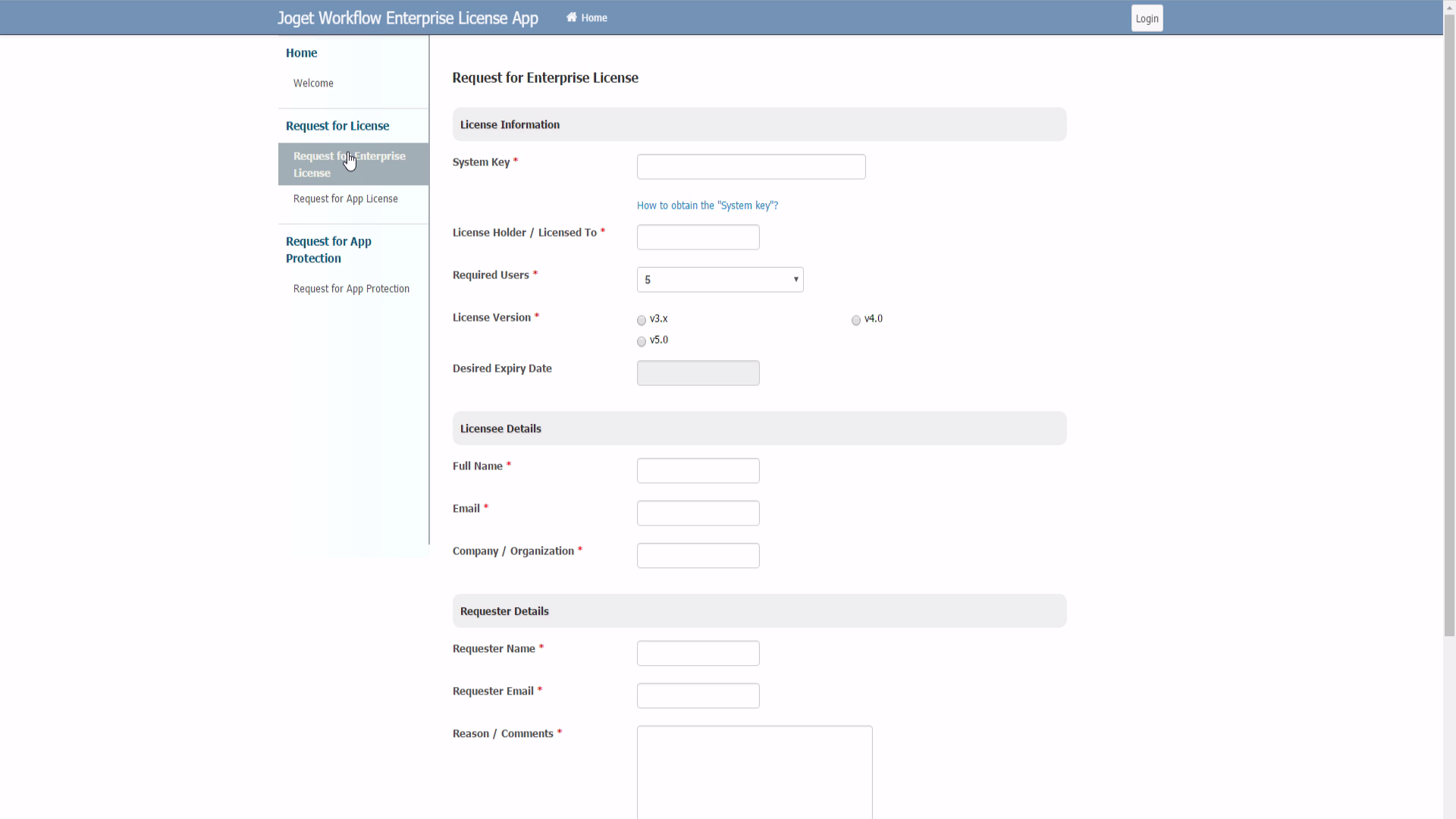
Task: Select Request for App Protection menu entry
Action: pyautogui.click(x=351, y=289)
